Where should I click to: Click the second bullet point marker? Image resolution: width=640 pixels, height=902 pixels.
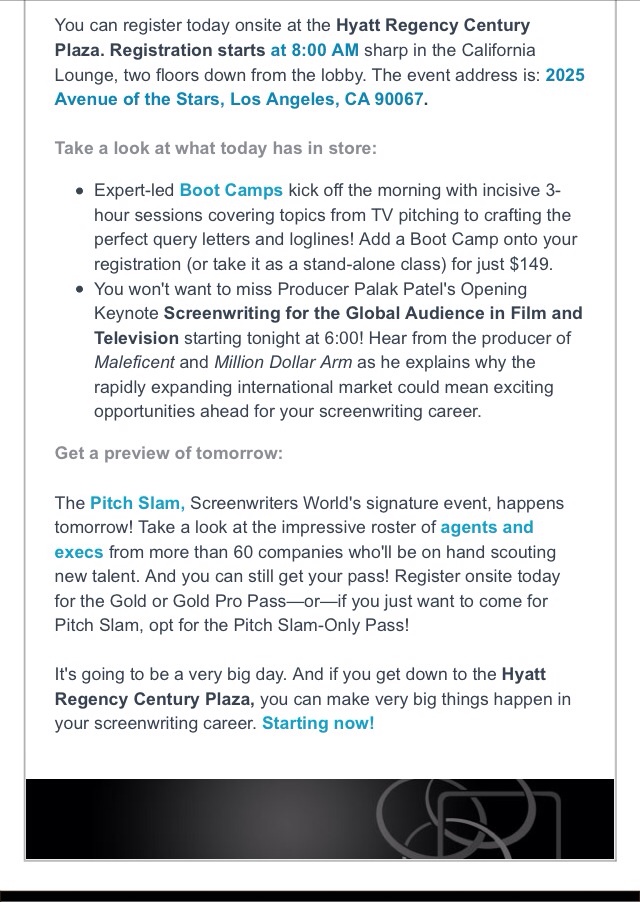pyautogui.click(x=79, y=289)
